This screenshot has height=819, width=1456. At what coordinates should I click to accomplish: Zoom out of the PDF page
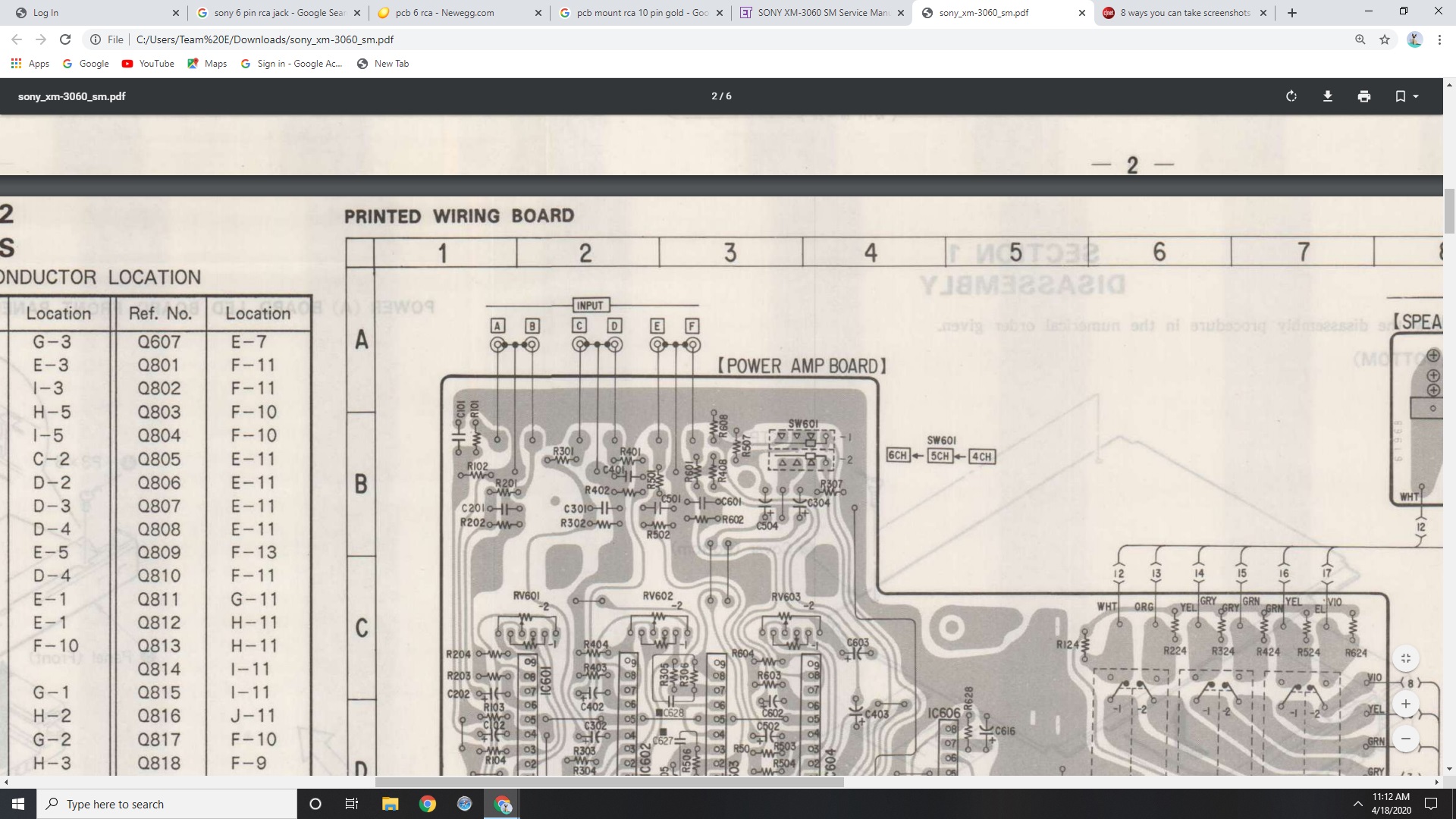pos(1406,739)
